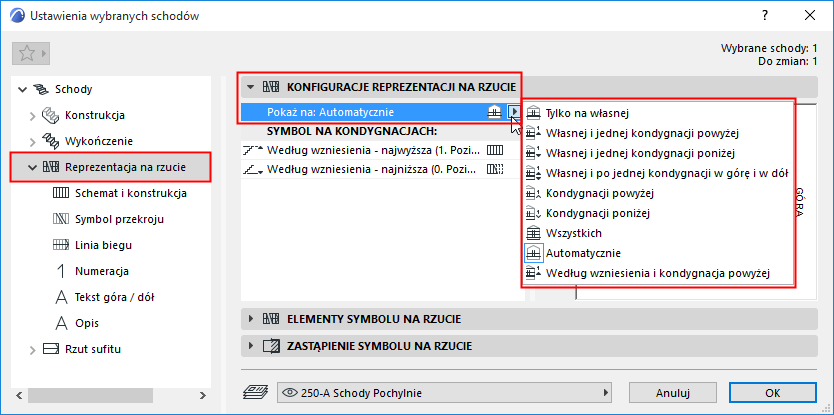This screenshot has width=834, height=415.
Task: Click icon for 'Kondygnacji powyżej' option
Action: 533,193
